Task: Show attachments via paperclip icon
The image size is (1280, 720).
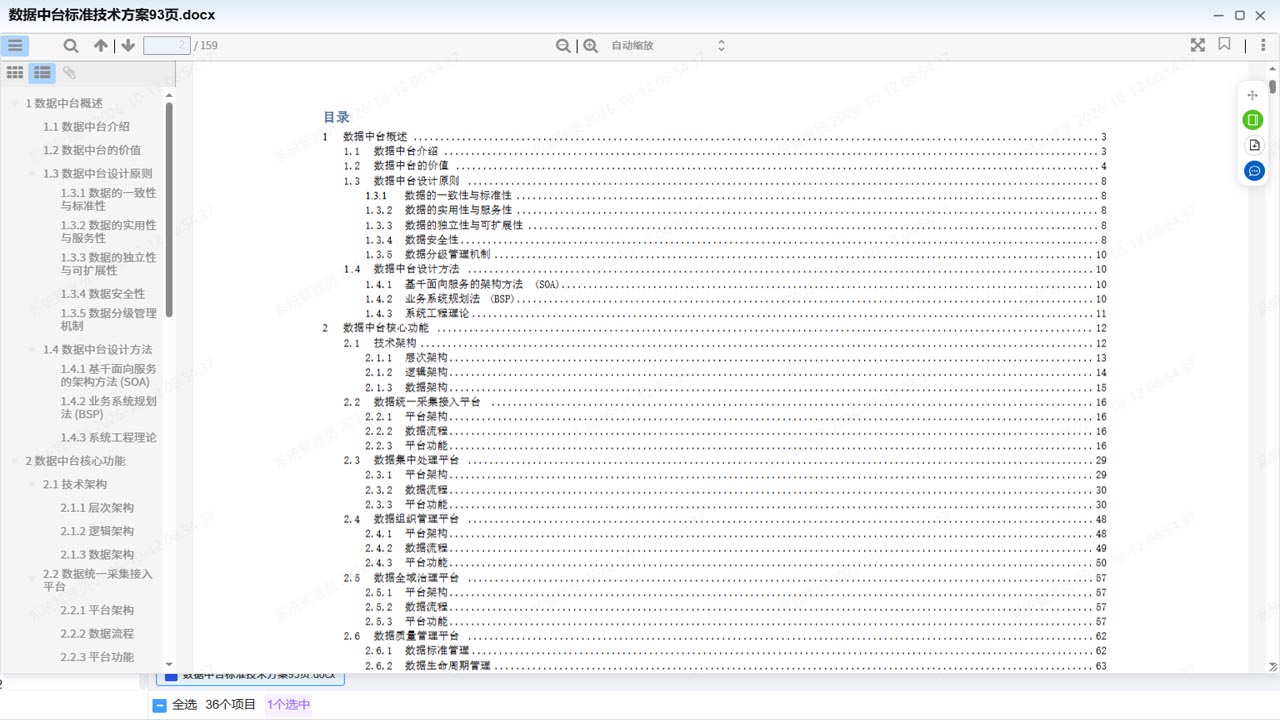Action: pos(69,72)
